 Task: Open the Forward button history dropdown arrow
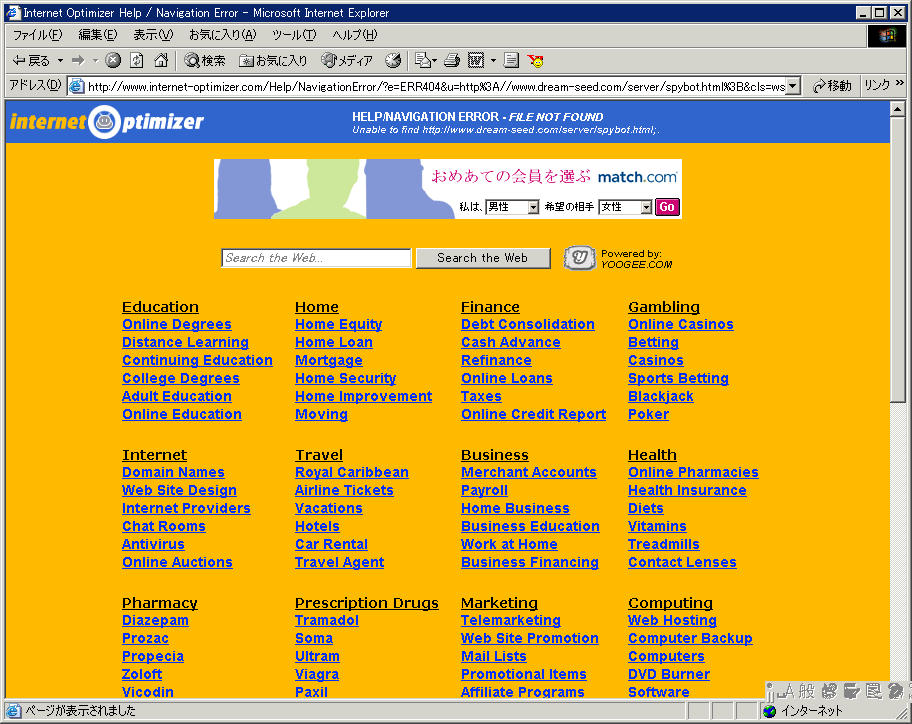tap(95, 60)
